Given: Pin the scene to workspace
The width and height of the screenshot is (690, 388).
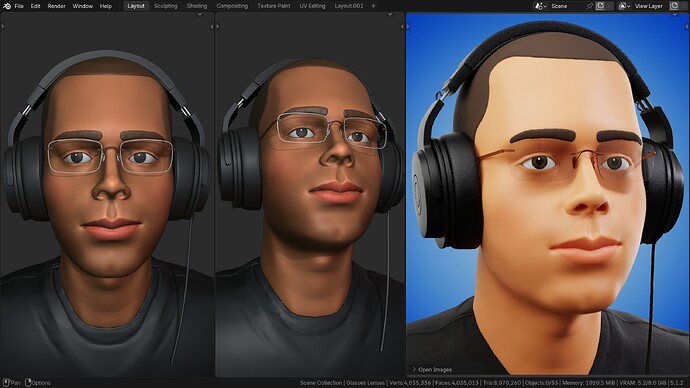Looking at the screenshot, I should pyautogui.click(x=590, y=6).
